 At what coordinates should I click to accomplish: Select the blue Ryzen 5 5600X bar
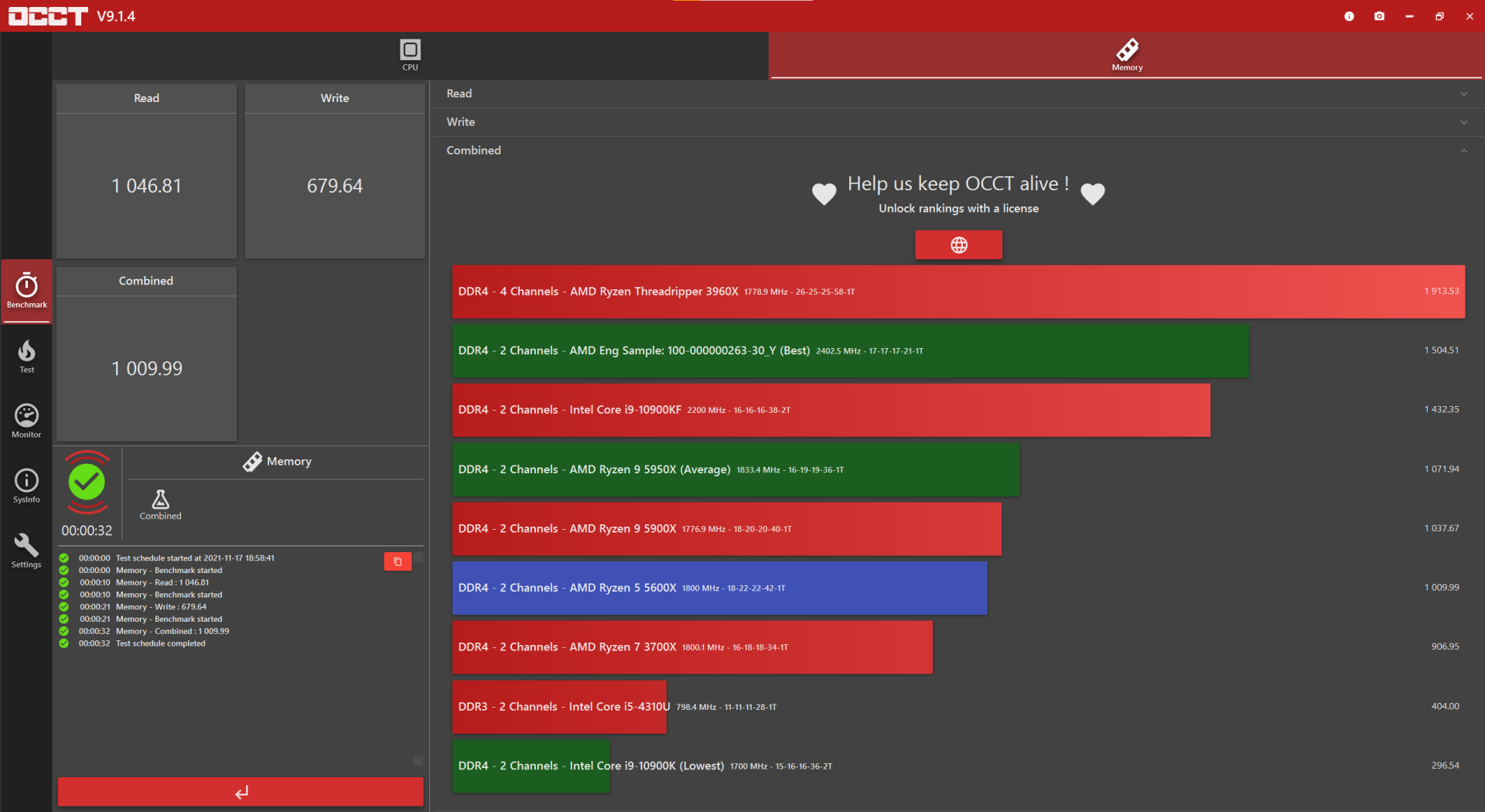coord(719,588)
